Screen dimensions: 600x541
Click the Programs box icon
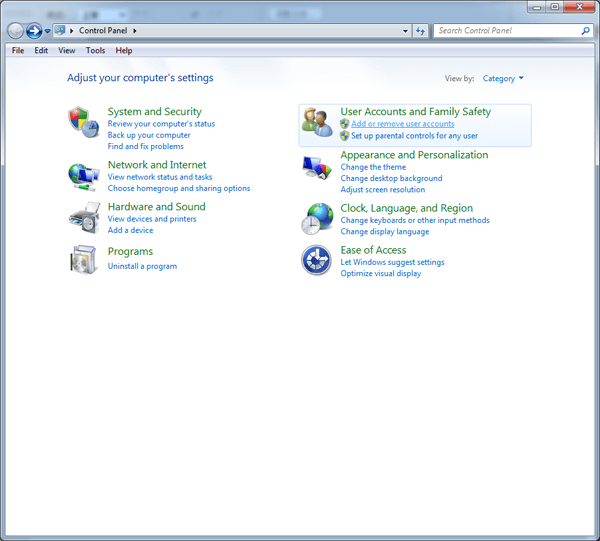pos(83,259)
